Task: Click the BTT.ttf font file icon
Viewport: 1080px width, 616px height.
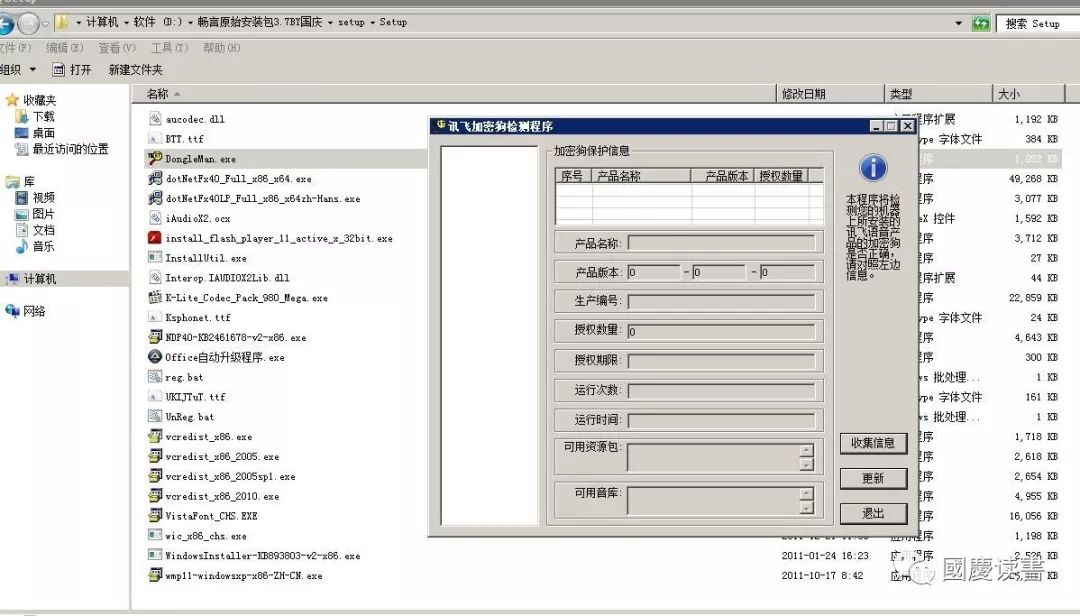Action: pos(155,138)
